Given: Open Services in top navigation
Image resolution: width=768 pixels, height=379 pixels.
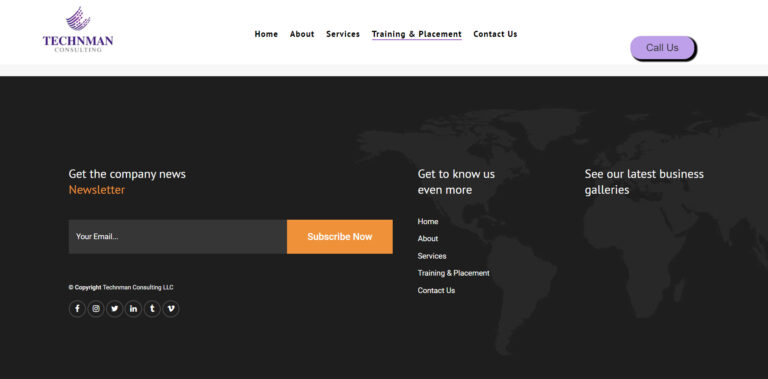Looking at the screenshot, I should coord(343,34).
